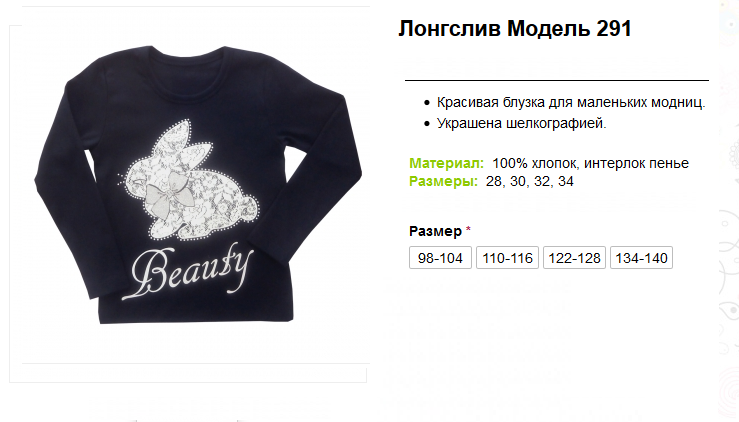Image resolution: width=739 pixels, height=422 pixels.
Task: Click the text Красивая блузка для маленьких модниц
Action: coord(571,102)
